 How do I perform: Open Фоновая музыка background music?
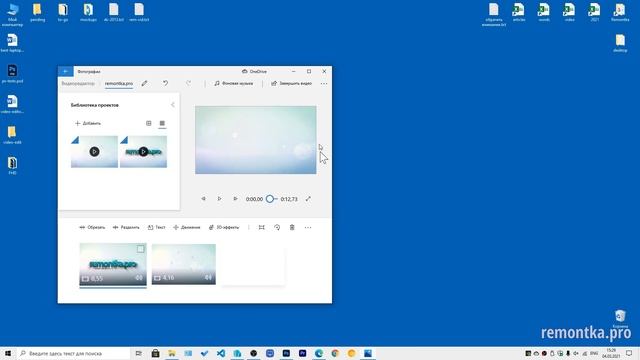tap(234, 83)
